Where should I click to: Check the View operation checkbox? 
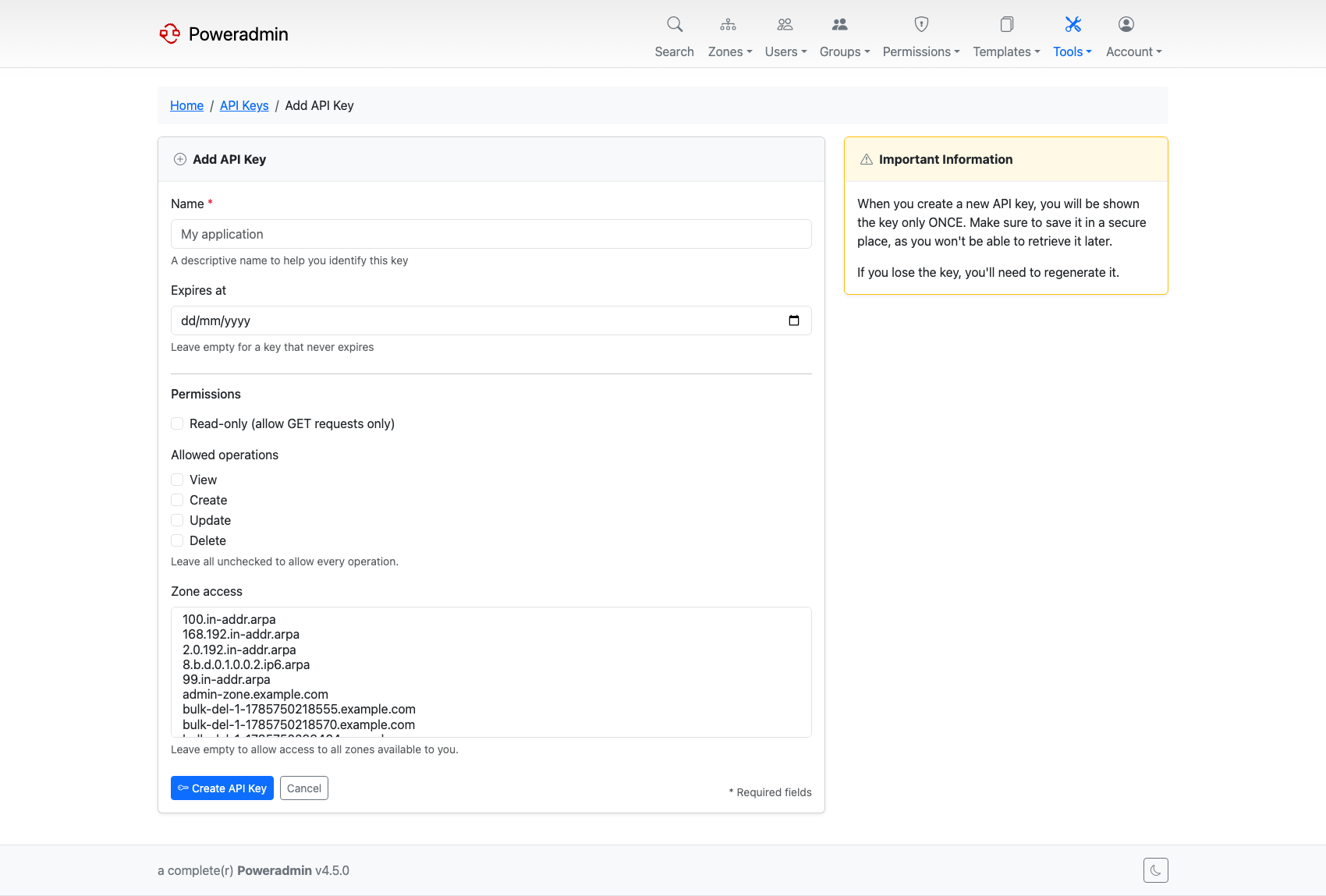[x=177, y=480]
